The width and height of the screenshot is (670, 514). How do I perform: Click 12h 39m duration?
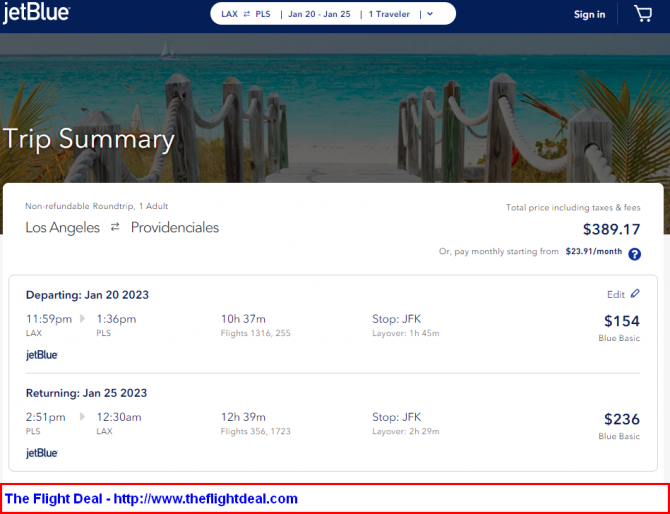[x=243, y=417]
